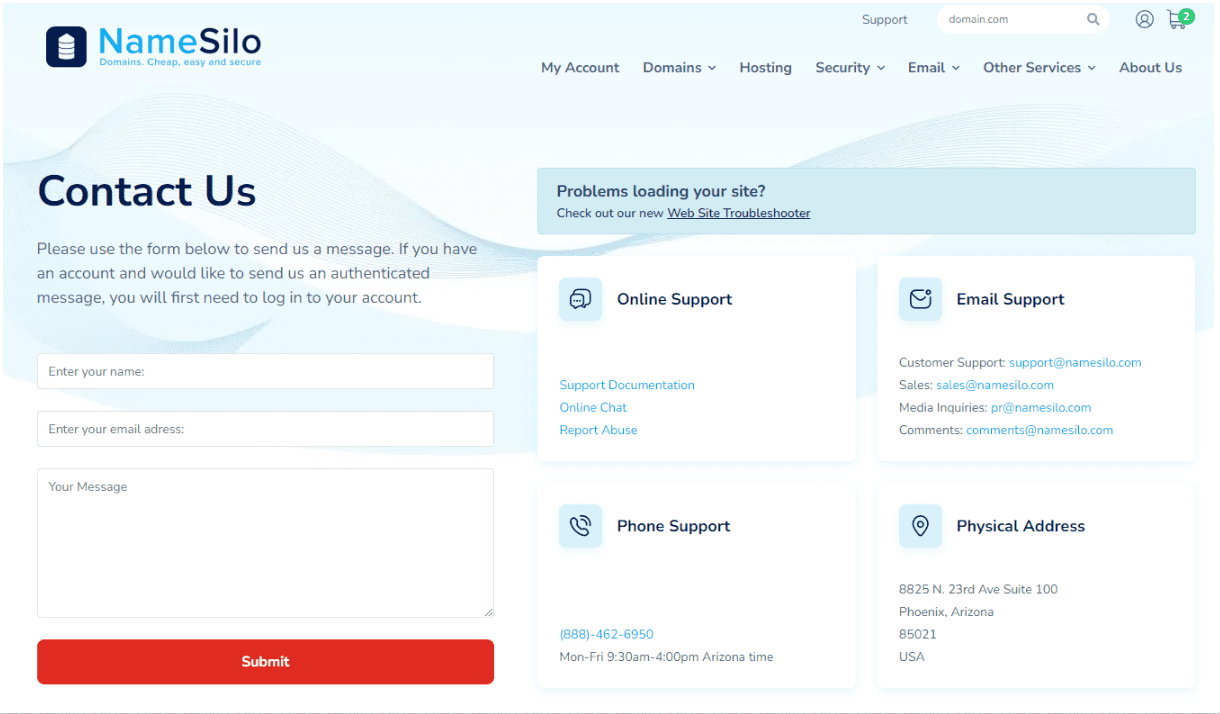Open the Domains menu item

(672, 68)
